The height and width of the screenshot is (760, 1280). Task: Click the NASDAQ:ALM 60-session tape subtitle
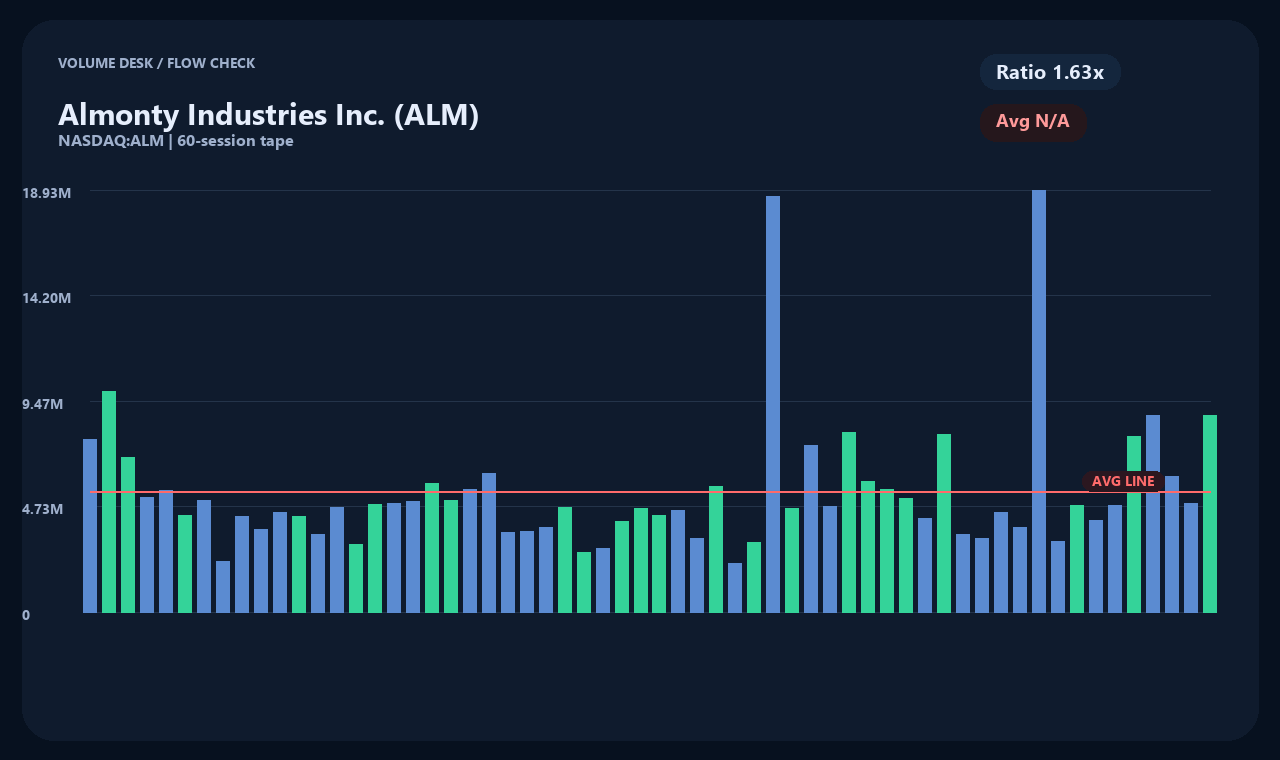[x=176, y=141]
